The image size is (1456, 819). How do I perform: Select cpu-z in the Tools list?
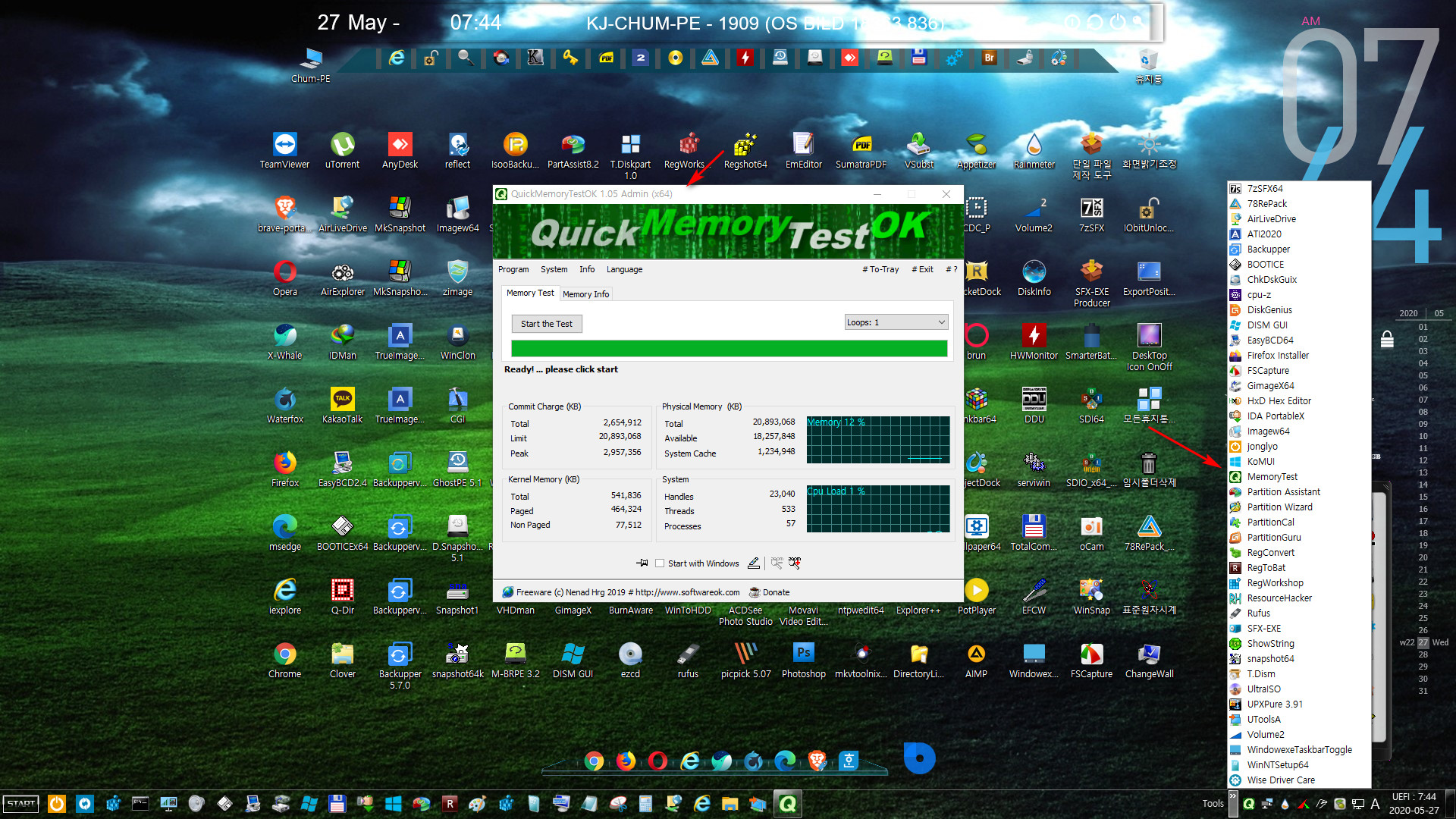tap(1298, 295)
